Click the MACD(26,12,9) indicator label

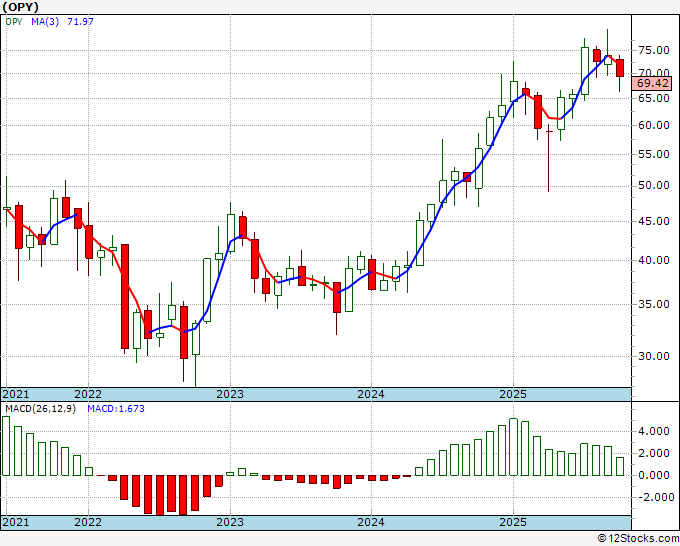tap(40, 409)
